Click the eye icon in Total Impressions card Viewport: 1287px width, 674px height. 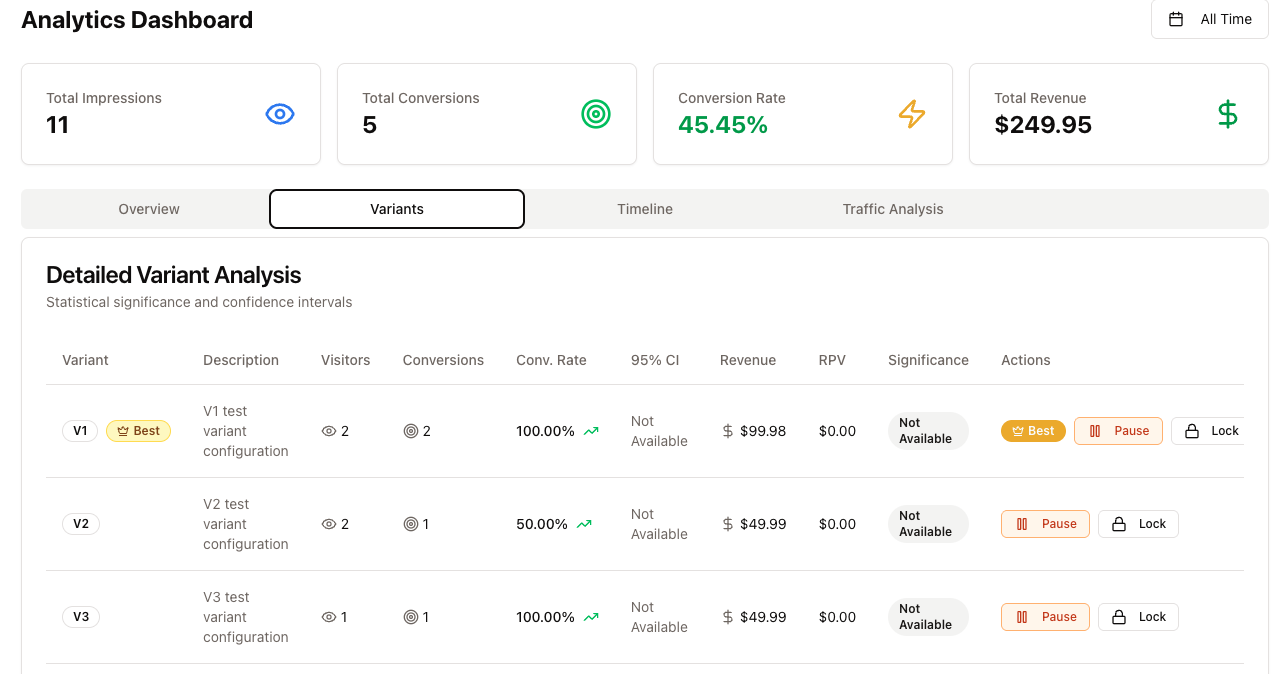tap(280, 114)
